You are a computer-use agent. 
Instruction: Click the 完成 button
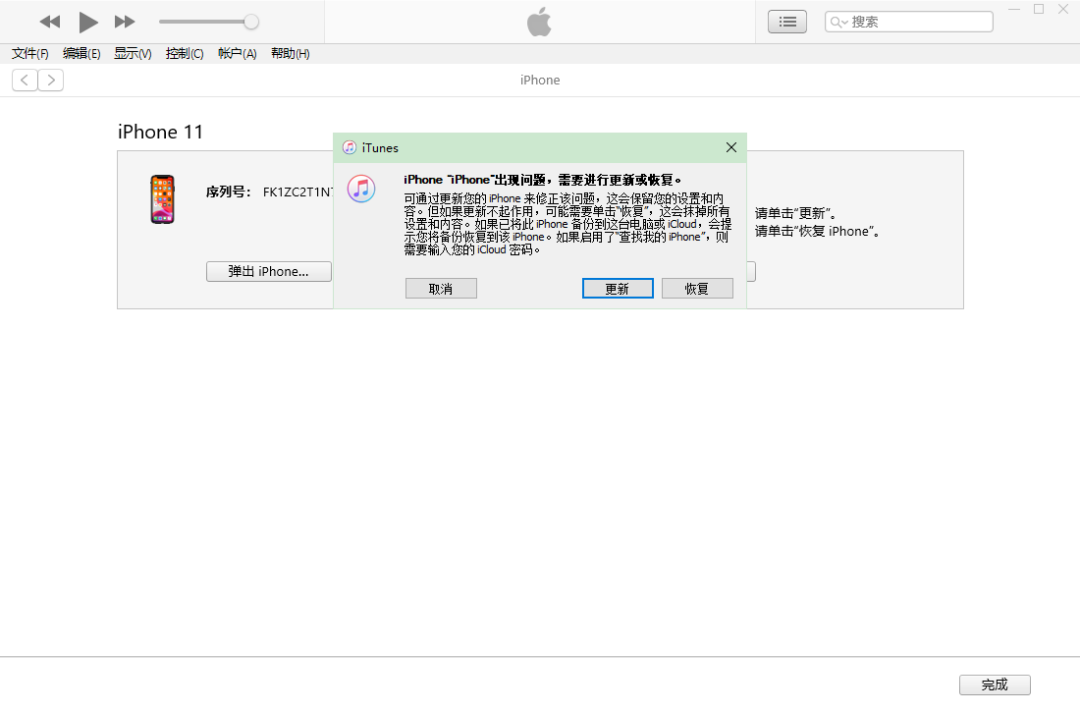995,684
